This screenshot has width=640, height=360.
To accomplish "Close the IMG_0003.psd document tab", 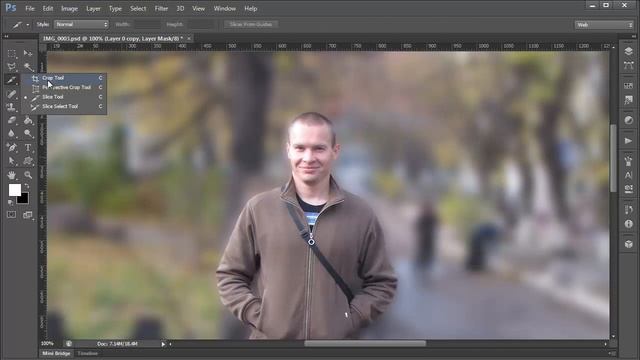I will [189, 38].
